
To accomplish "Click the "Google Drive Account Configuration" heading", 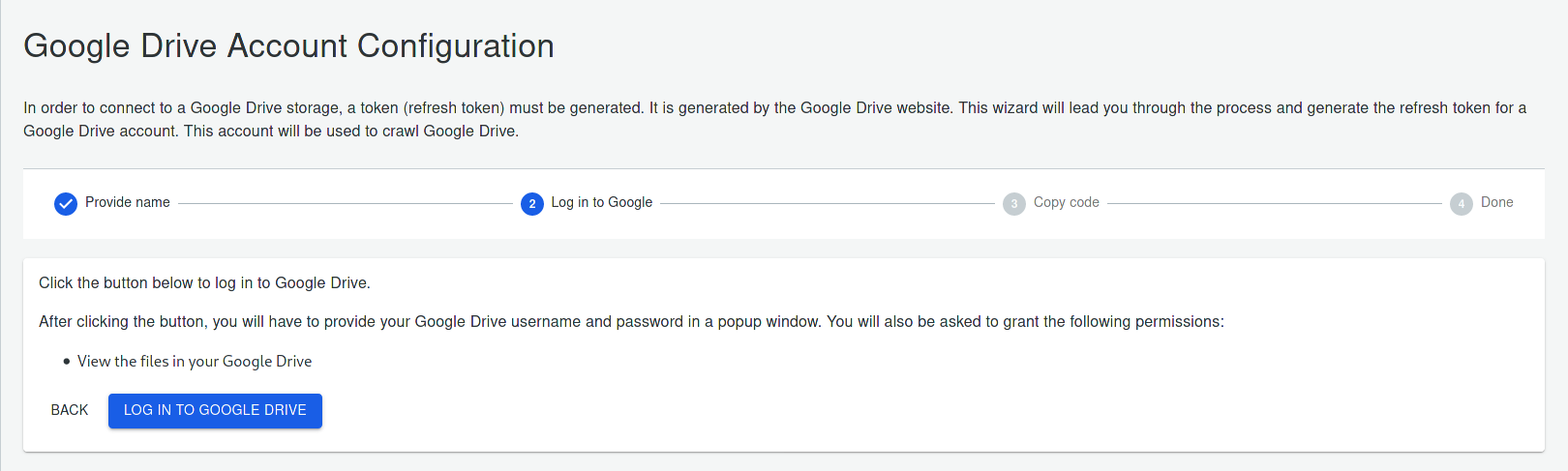I will point(288,45).
